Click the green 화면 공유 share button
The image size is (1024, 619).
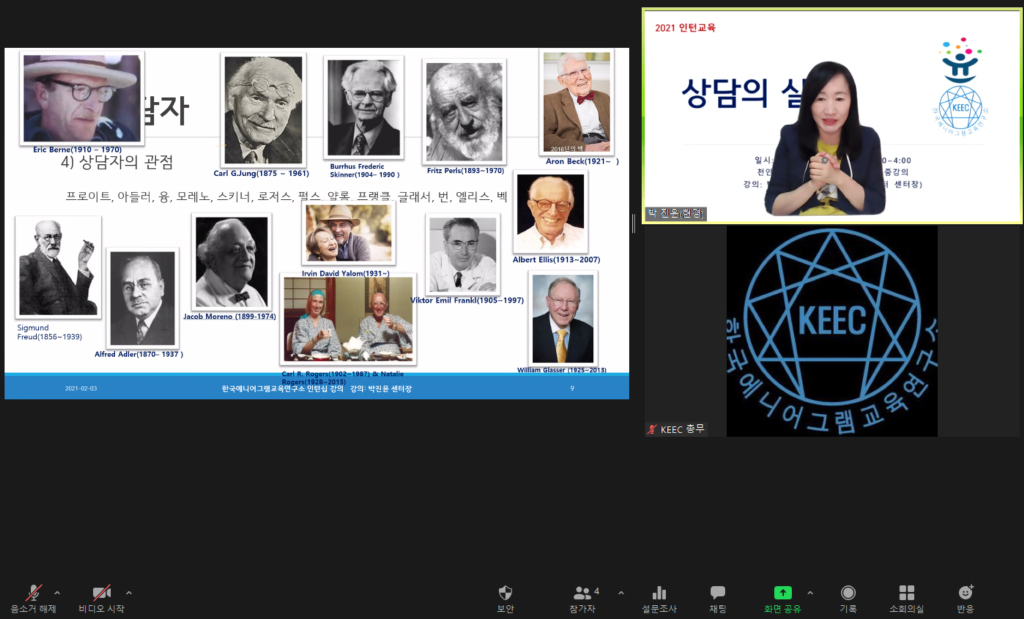tap(782, 599)
